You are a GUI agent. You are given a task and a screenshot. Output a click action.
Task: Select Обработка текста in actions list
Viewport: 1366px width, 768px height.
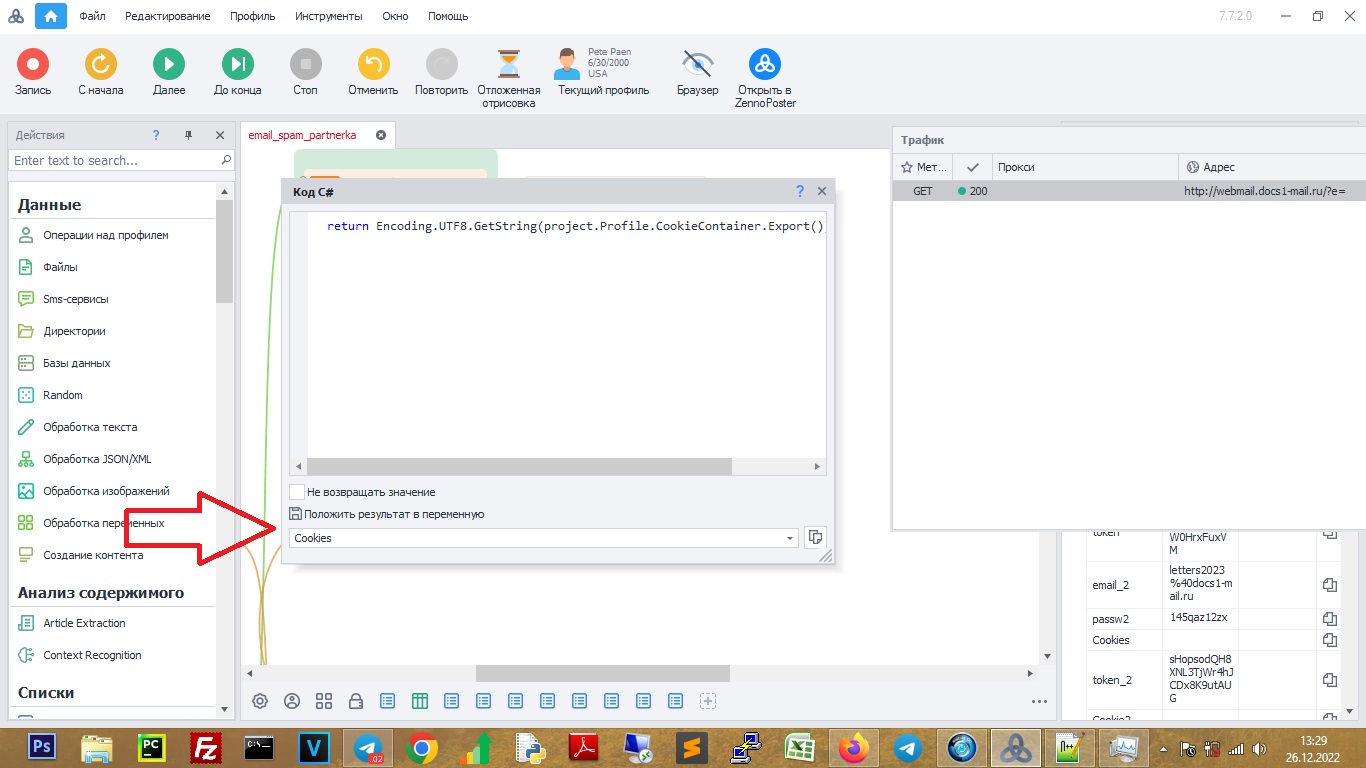pyautogui.click(x=90, y=427)
